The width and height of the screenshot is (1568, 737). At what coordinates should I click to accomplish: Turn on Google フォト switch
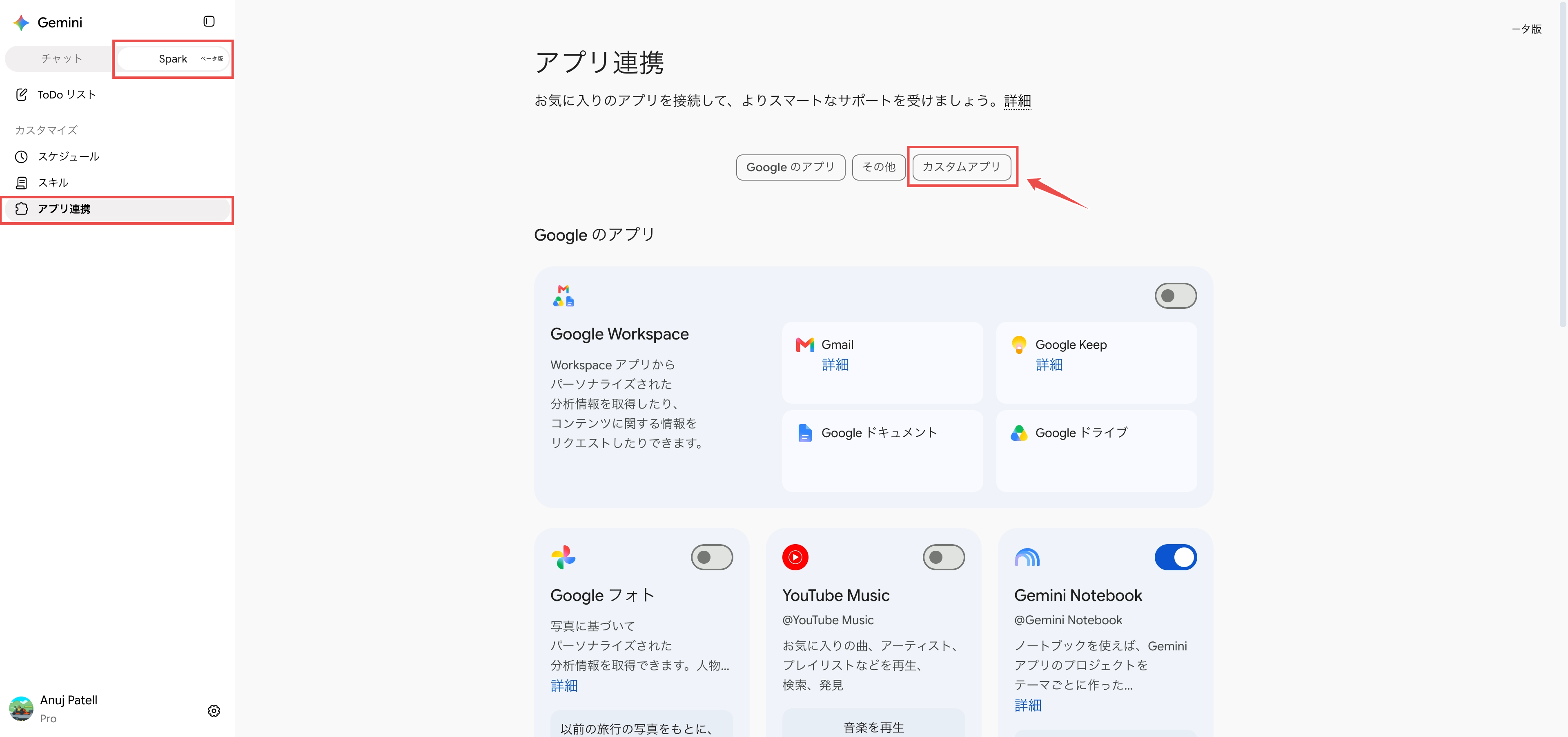click(x=712, y=557)
